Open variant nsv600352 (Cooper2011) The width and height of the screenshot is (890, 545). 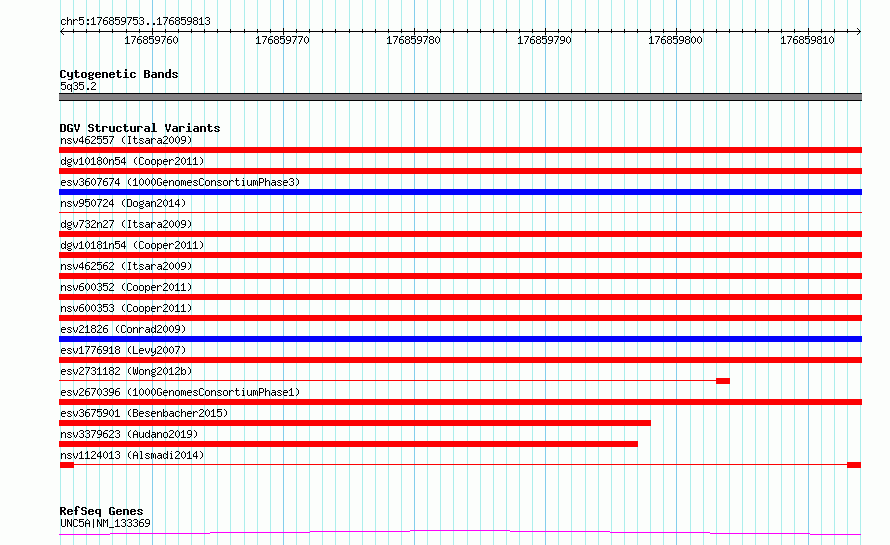[126, 287]
